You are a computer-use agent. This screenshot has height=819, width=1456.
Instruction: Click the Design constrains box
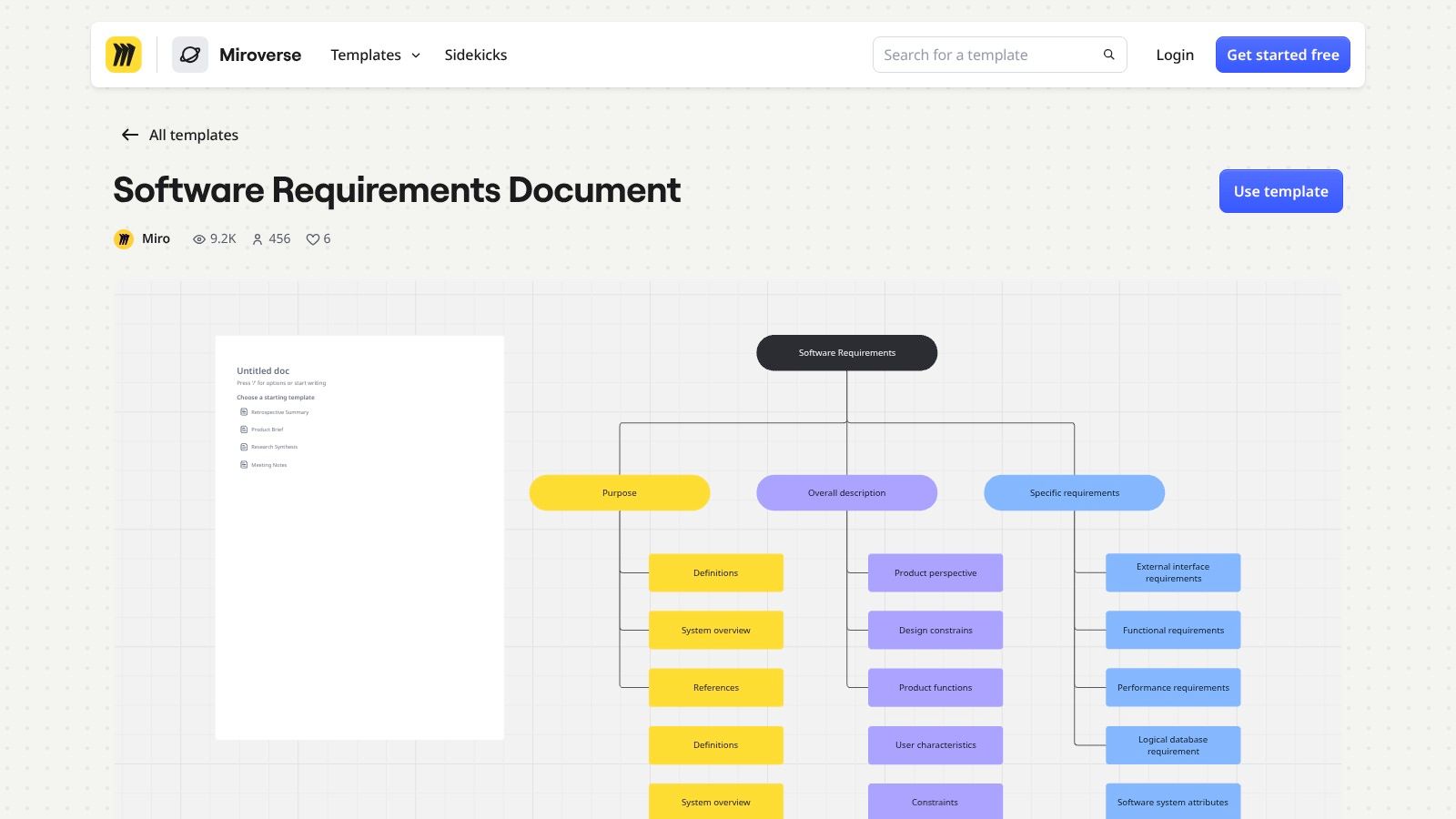coord(935,630)
